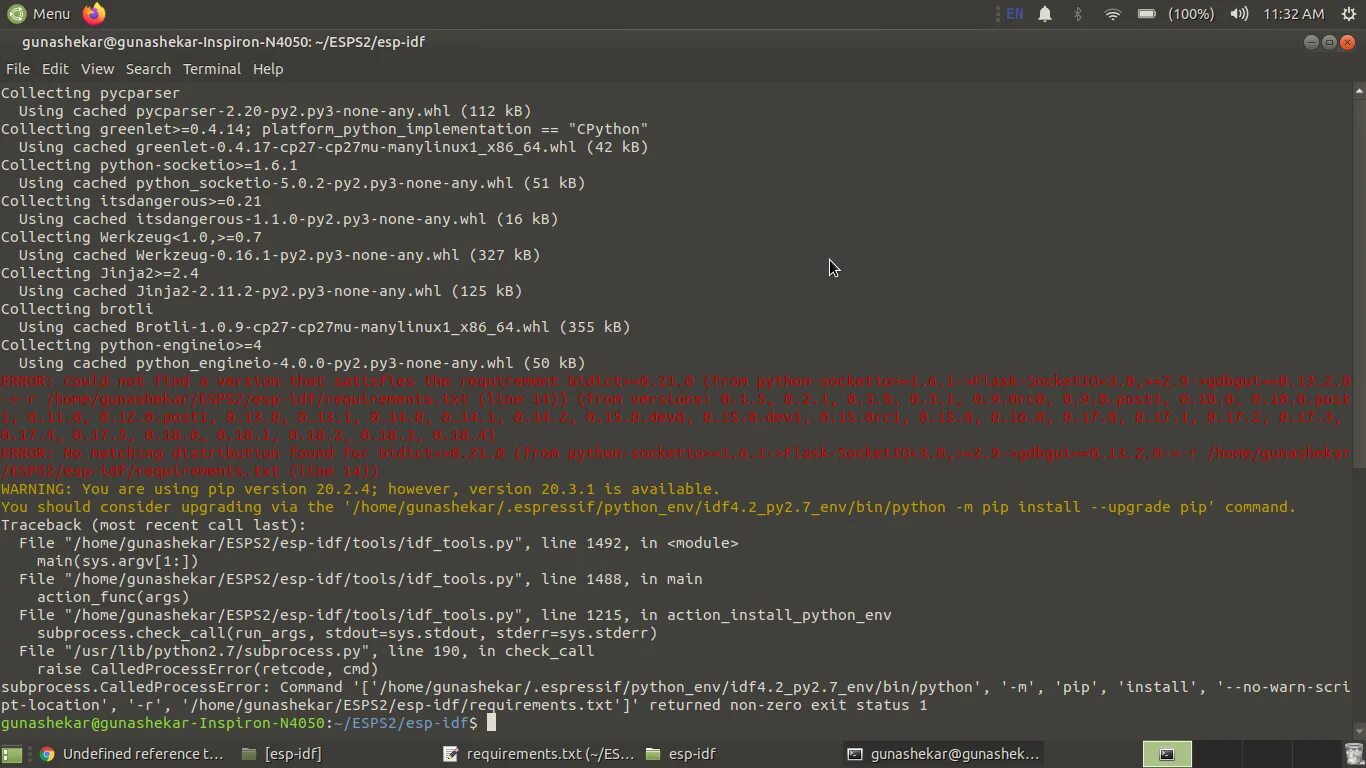Click 'Collecting python-engineio>=4' line
The image size is (1366, 768).
point(131,345)
